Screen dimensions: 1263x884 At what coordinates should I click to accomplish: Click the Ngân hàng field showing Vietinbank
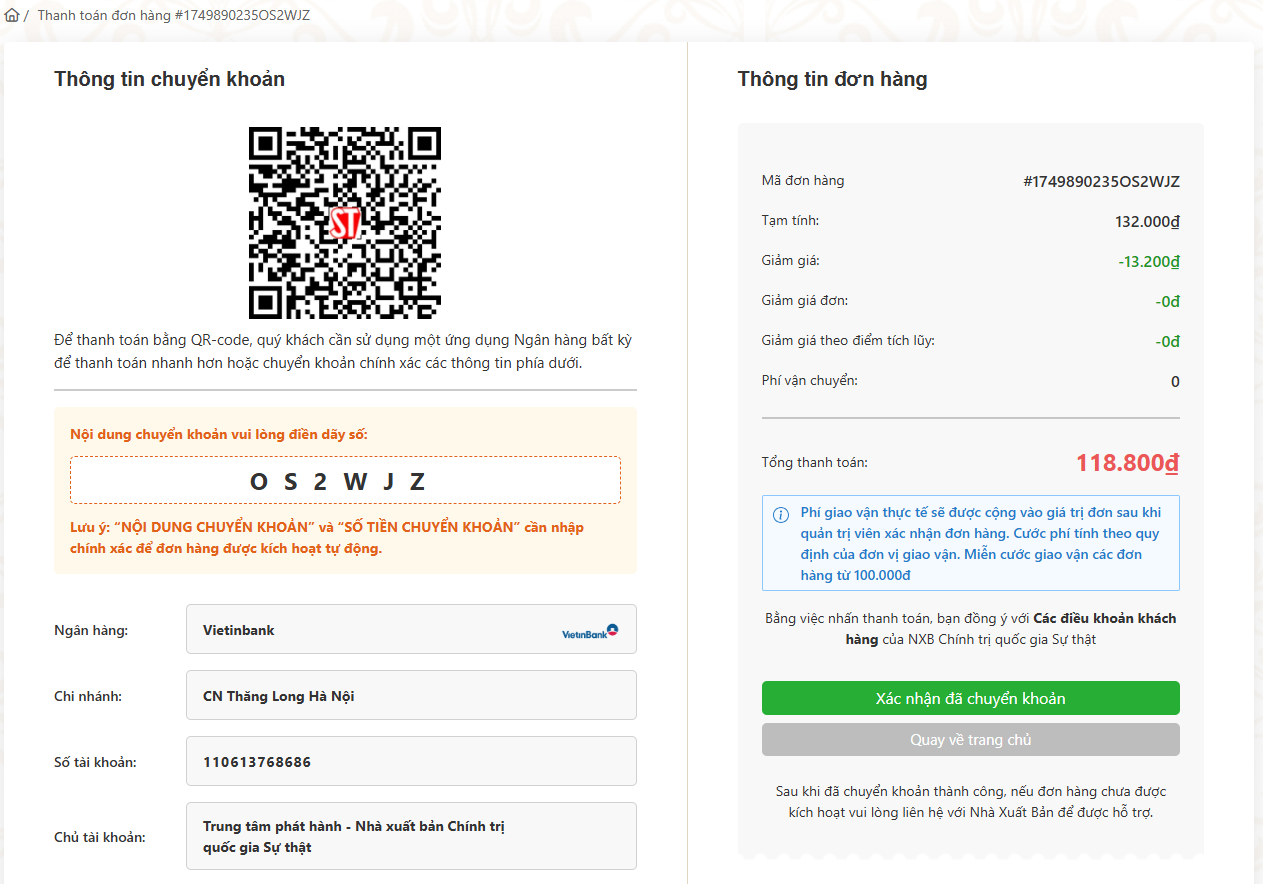point(411,630)
